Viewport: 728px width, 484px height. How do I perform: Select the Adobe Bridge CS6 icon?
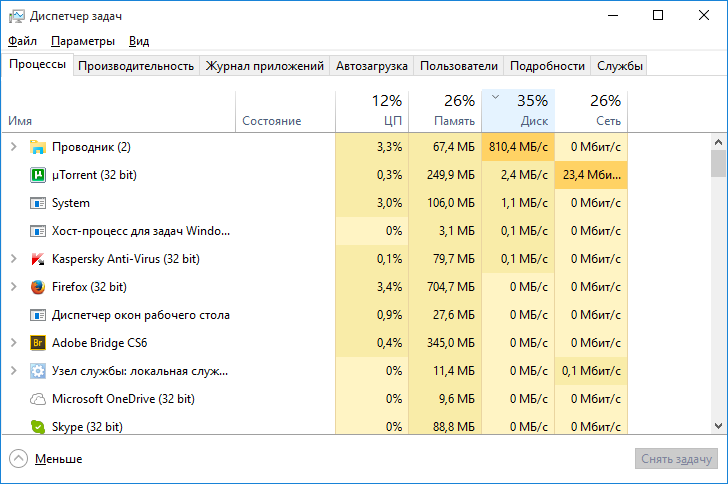(38, 343)
